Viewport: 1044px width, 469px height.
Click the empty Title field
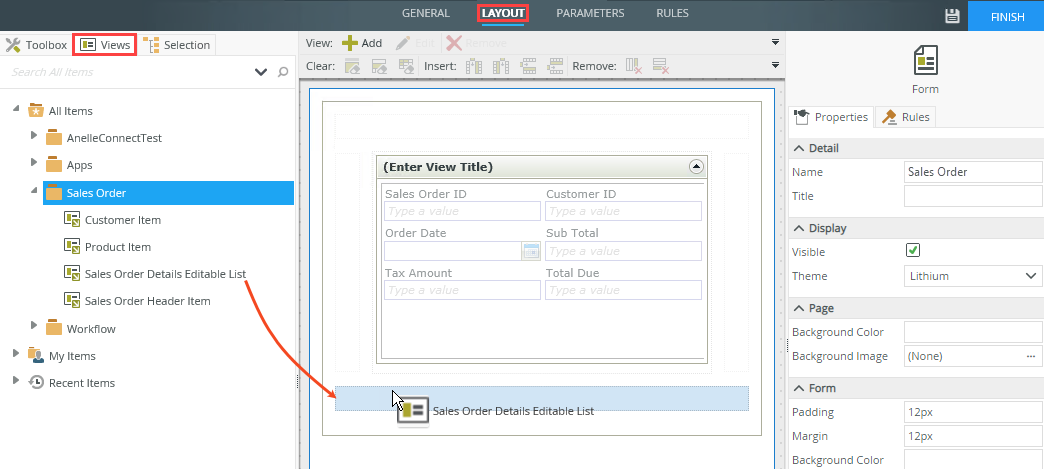pyautogui.click(x=973, y=196)
